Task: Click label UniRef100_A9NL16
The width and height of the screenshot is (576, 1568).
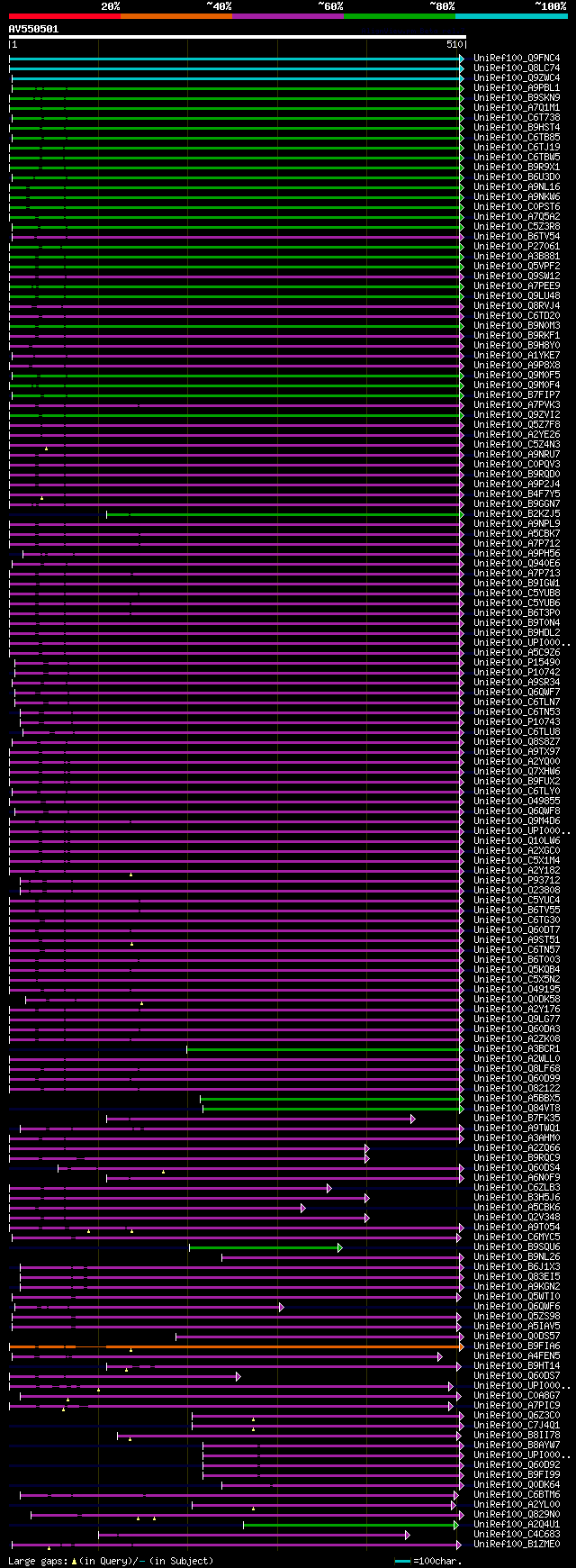Action: (x=517, y=187)
